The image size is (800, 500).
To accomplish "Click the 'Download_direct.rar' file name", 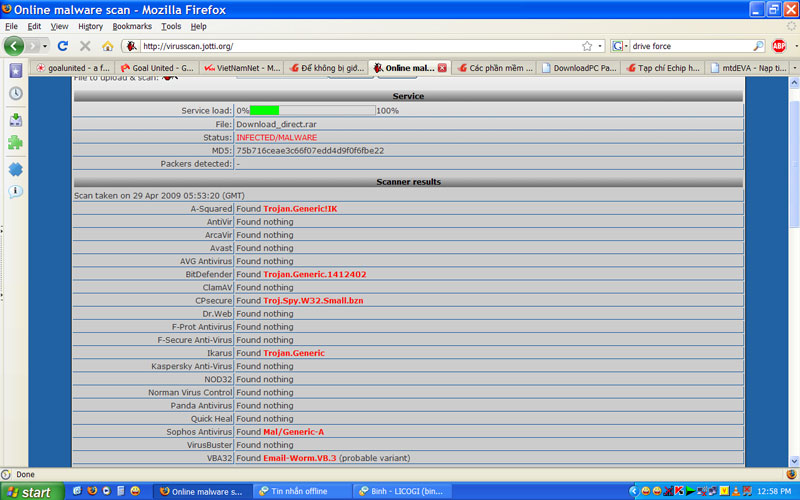I will [276, 124].
